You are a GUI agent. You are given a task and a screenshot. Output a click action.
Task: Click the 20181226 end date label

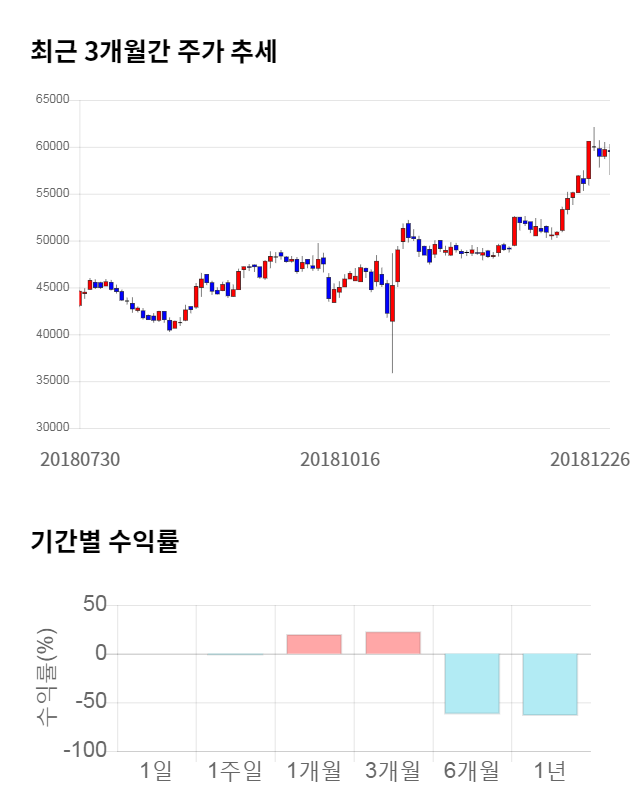pos(590,459)
